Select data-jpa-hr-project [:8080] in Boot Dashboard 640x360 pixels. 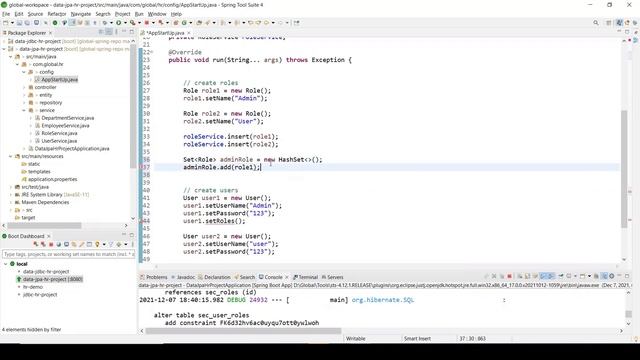(x=53, y=279)
